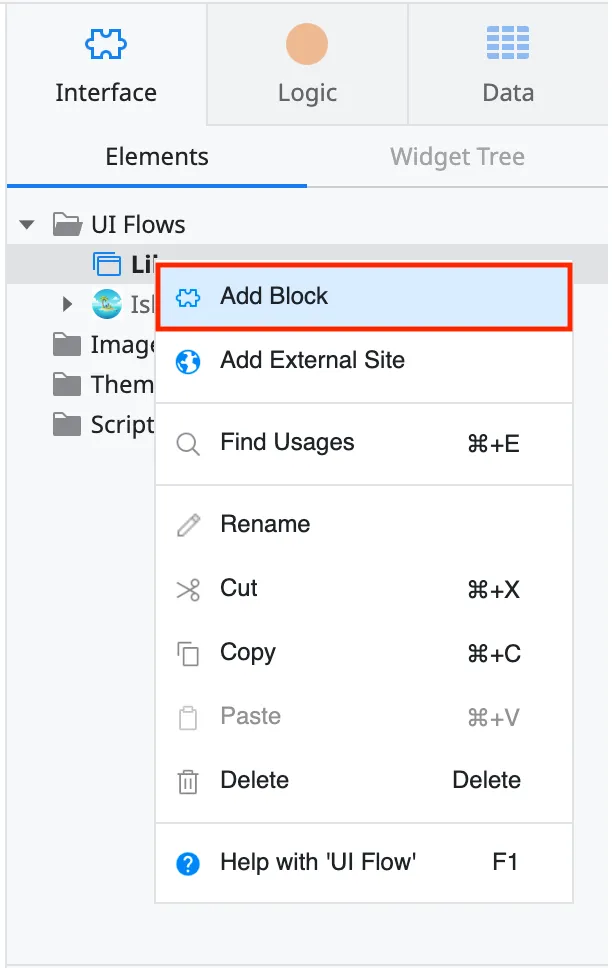
Task: Click the magnifier icon for Find Usages
Action: click(x=188, y=442)
